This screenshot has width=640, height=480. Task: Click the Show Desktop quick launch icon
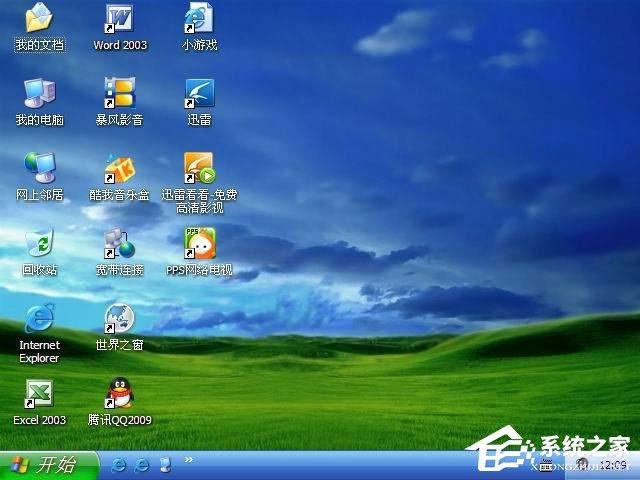(x=165, y=465)
